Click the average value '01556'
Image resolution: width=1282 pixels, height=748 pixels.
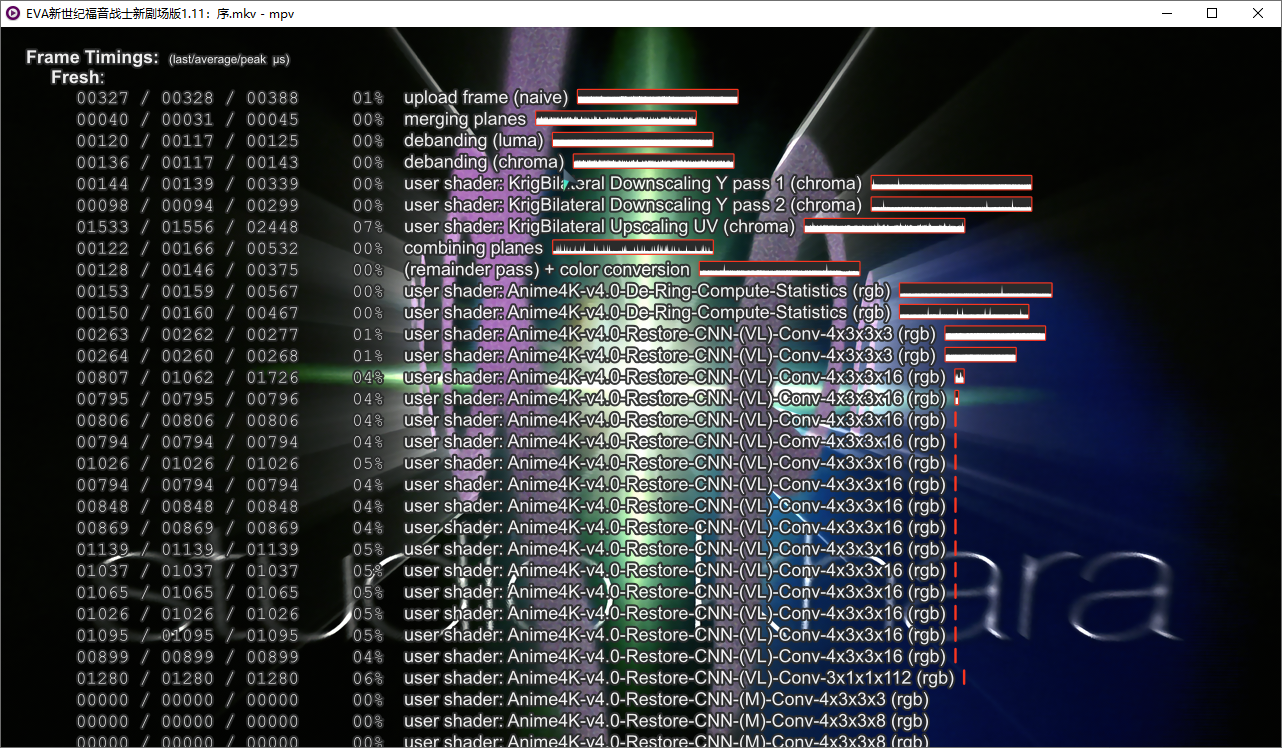(x=188, y=227)
